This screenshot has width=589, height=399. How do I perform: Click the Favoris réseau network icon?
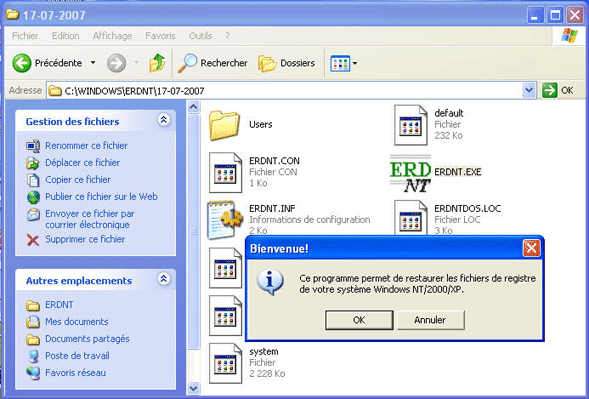click(x=33, y=373)
